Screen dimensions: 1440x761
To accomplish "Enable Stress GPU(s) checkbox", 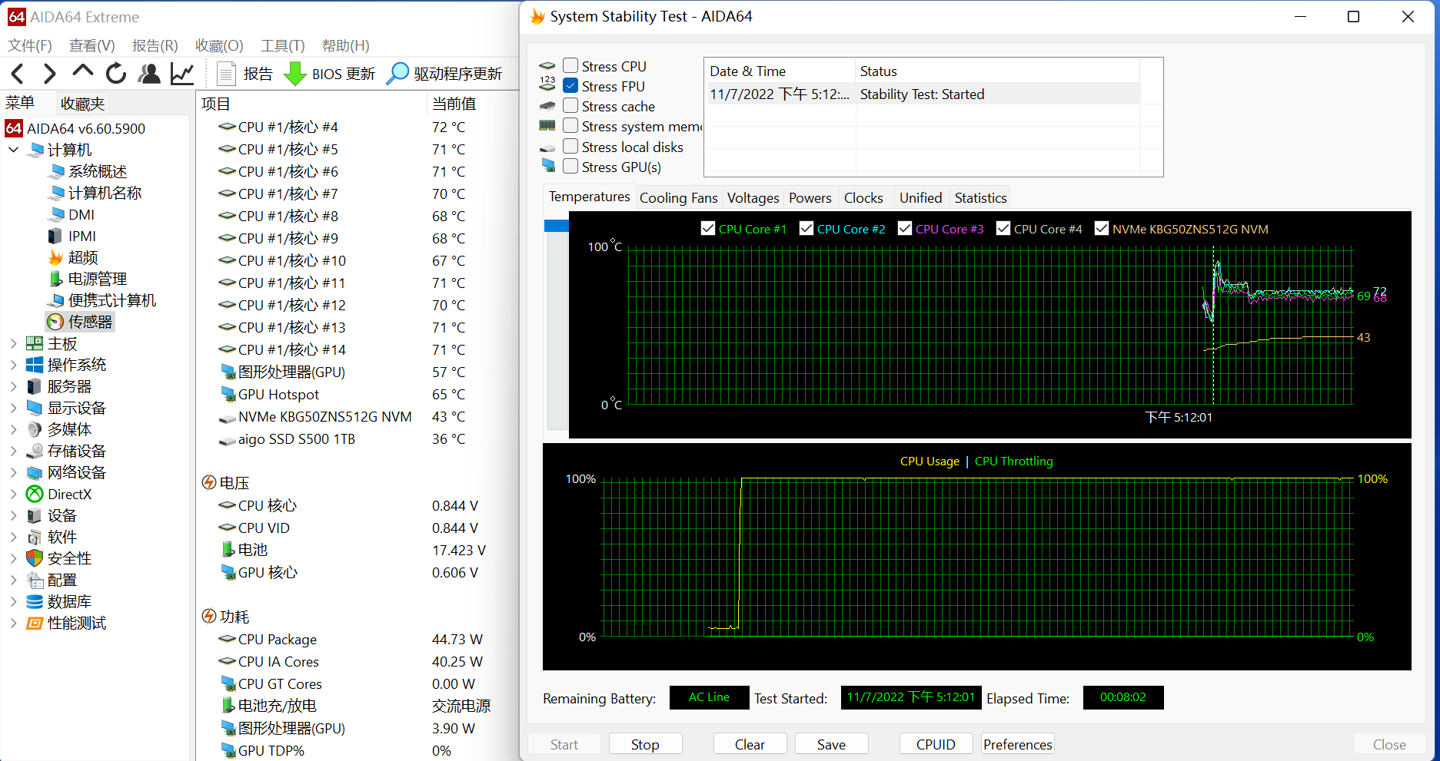I will 570,166.
